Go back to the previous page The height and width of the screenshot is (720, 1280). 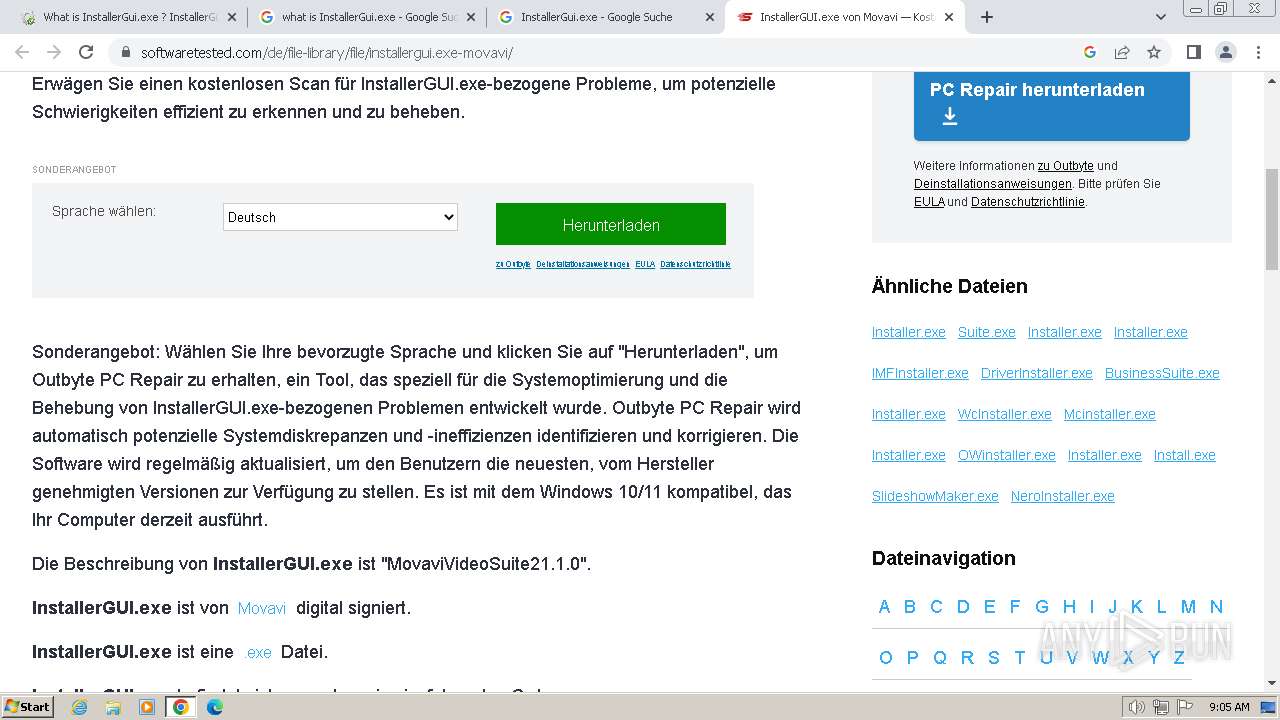tap(22, 52)
